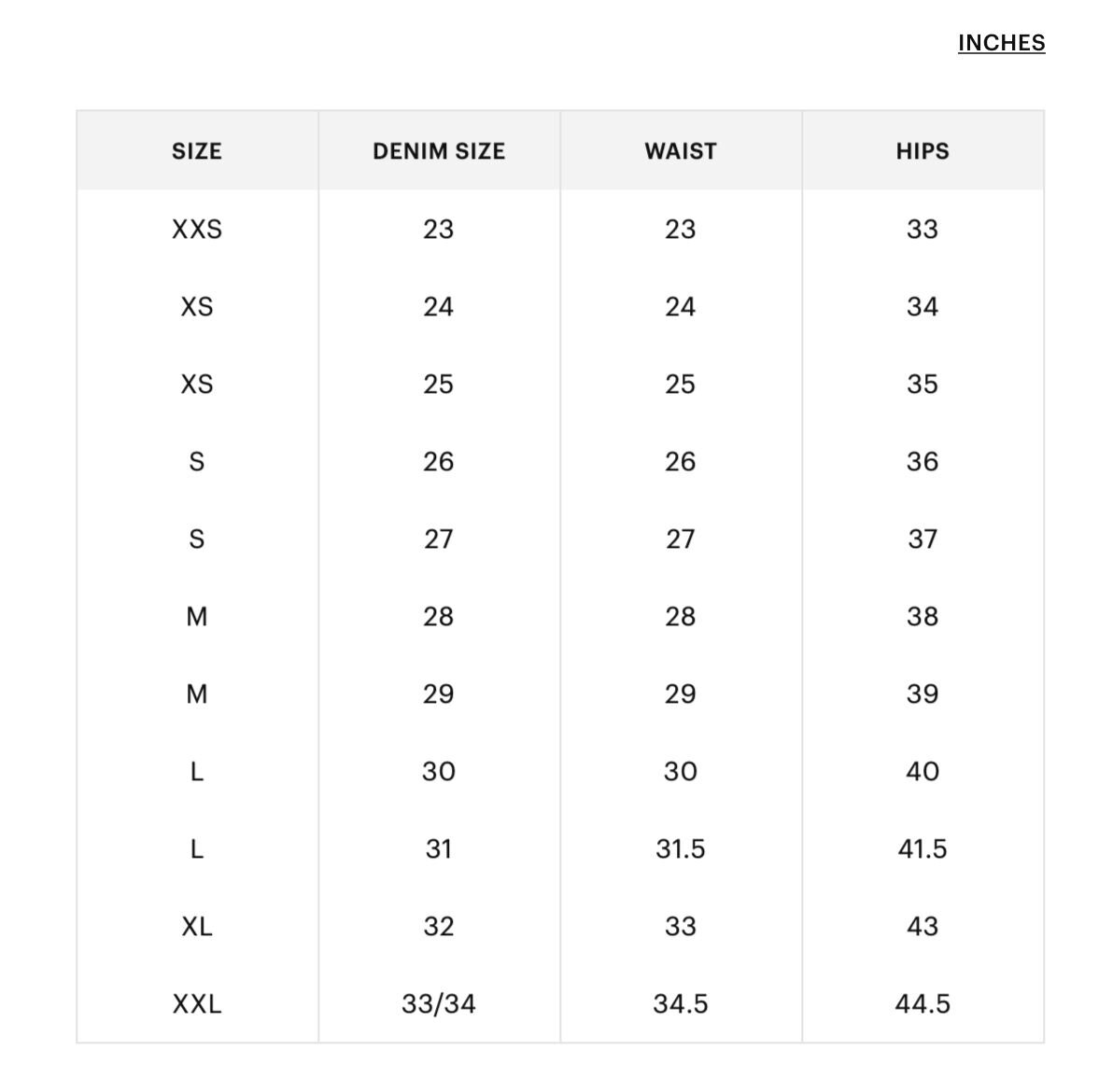Click denim size 31 cell
The height and width of the screenshot is (1092, 1113).
[x=439, y=848]
